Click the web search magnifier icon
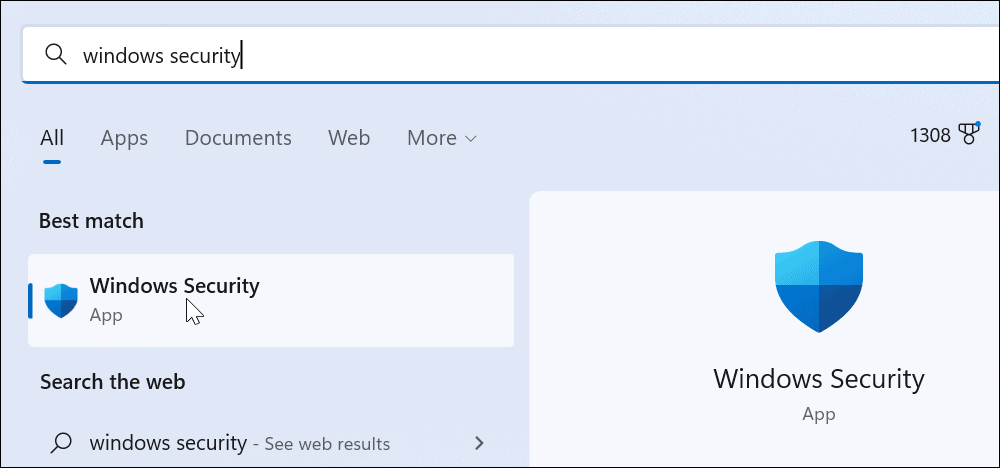This screenshot has width=1000, height=468. click(61, 442)
